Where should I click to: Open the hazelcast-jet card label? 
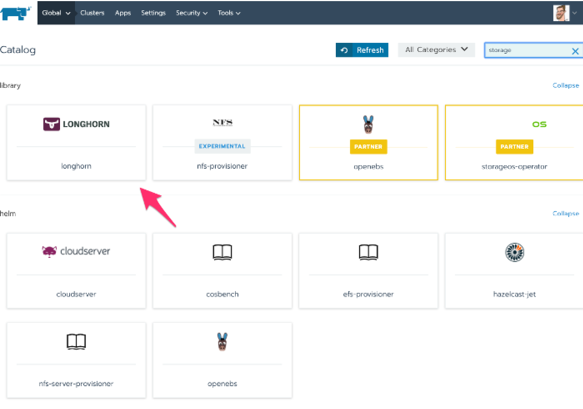514,294
